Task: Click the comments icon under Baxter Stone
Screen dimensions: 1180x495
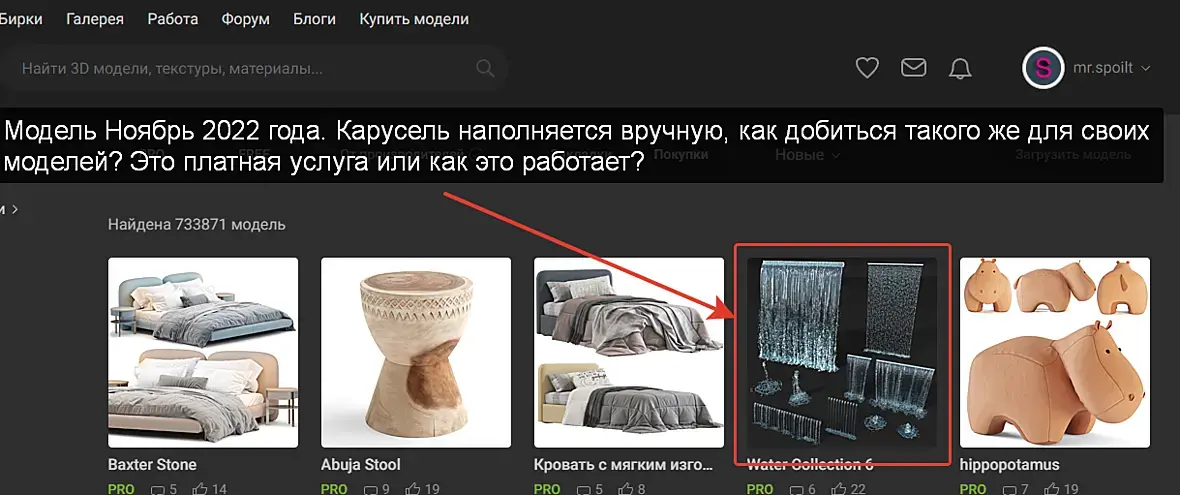Action: point(158,489)
